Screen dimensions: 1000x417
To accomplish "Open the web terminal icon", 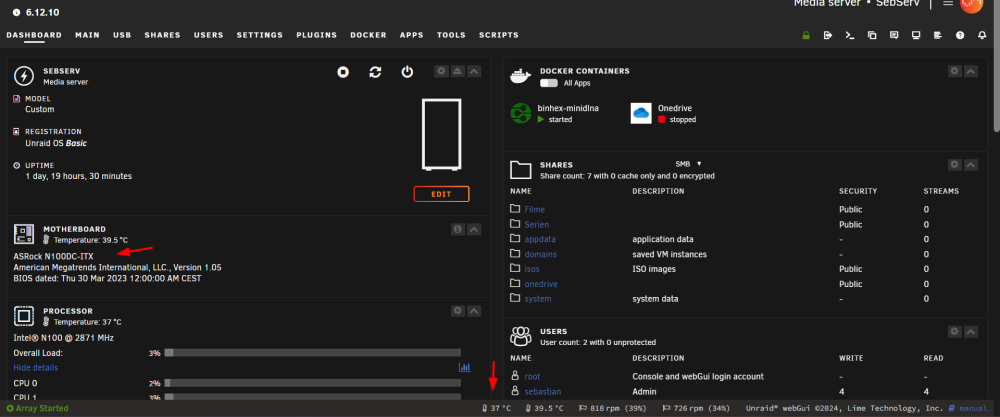I will [x=849, y=35].
